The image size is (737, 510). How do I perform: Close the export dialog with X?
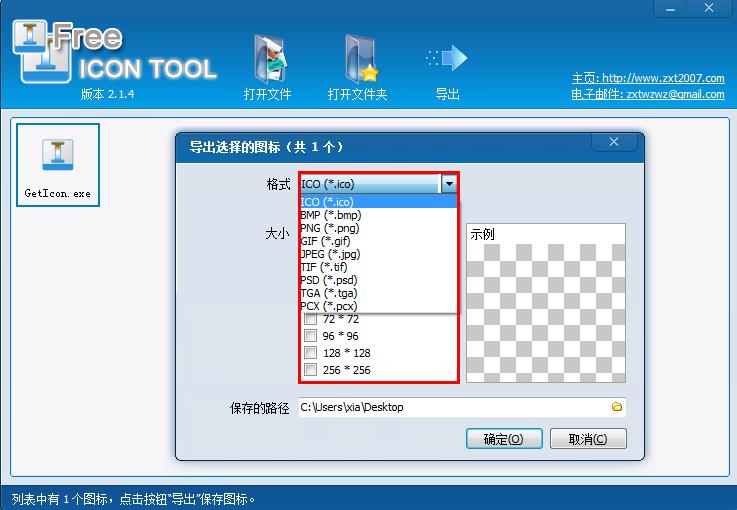tap(614, 141)
